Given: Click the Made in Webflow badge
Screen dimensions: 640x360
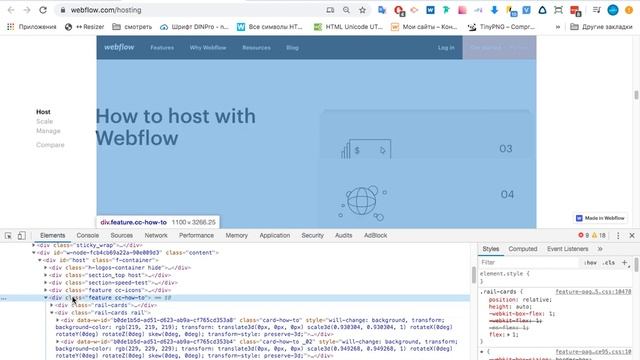Looking at the screenshot, I should pyautogui.click(x=600, y=218).
